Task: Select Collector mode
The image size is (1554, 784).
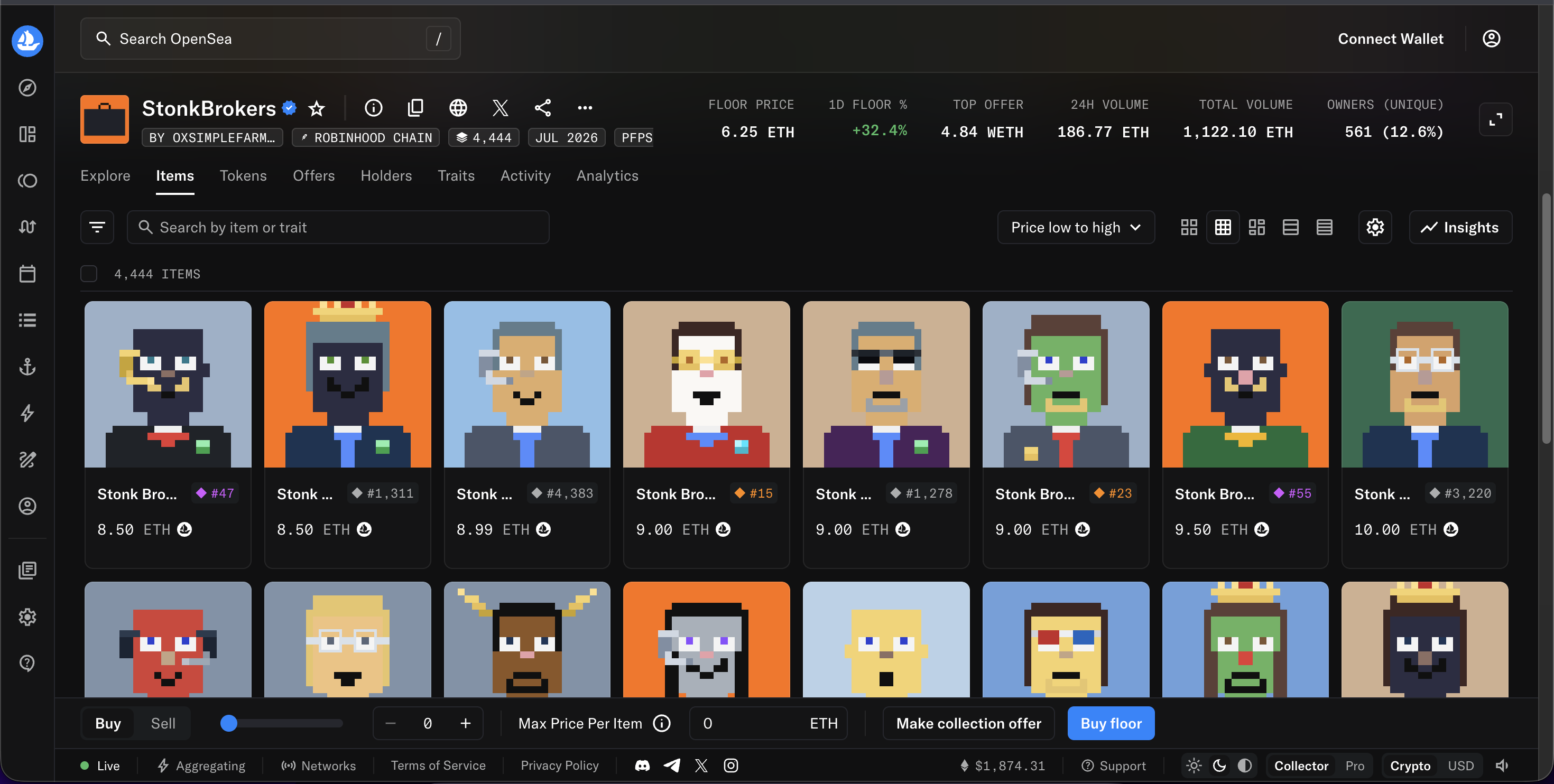Action: pos(1301,766)
